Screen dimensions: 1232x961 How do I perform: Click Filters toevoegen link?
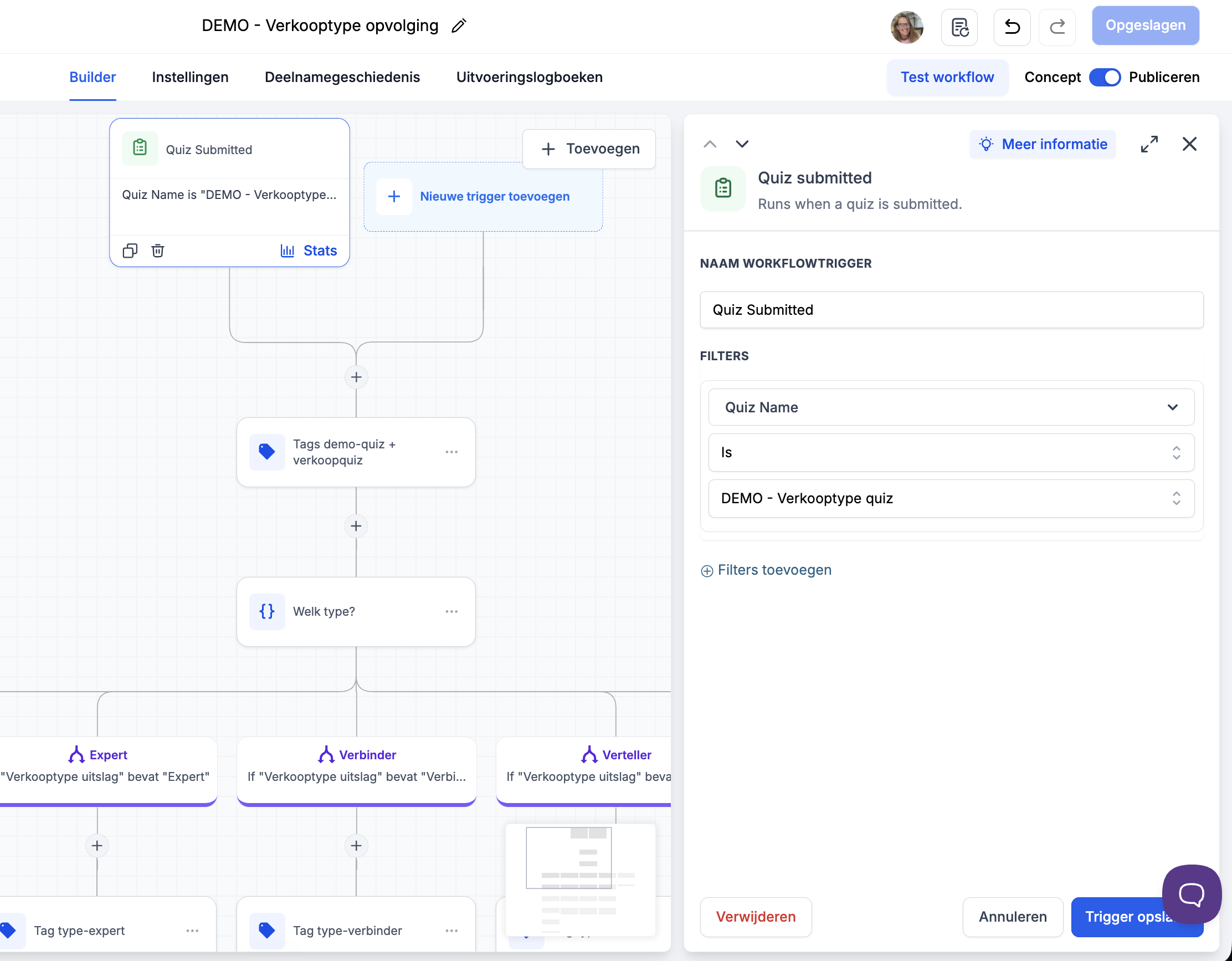(x=766, y=570)
